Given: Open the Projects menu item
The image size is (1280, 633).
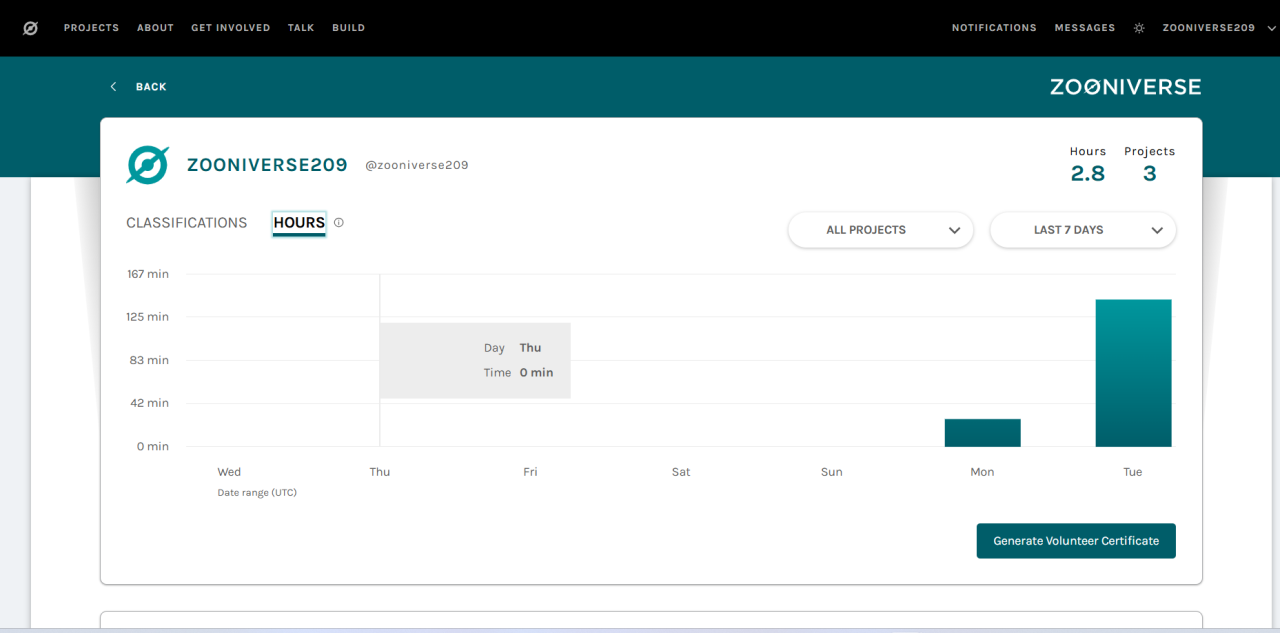Looking at the screenshot, I should click(91, 28).
